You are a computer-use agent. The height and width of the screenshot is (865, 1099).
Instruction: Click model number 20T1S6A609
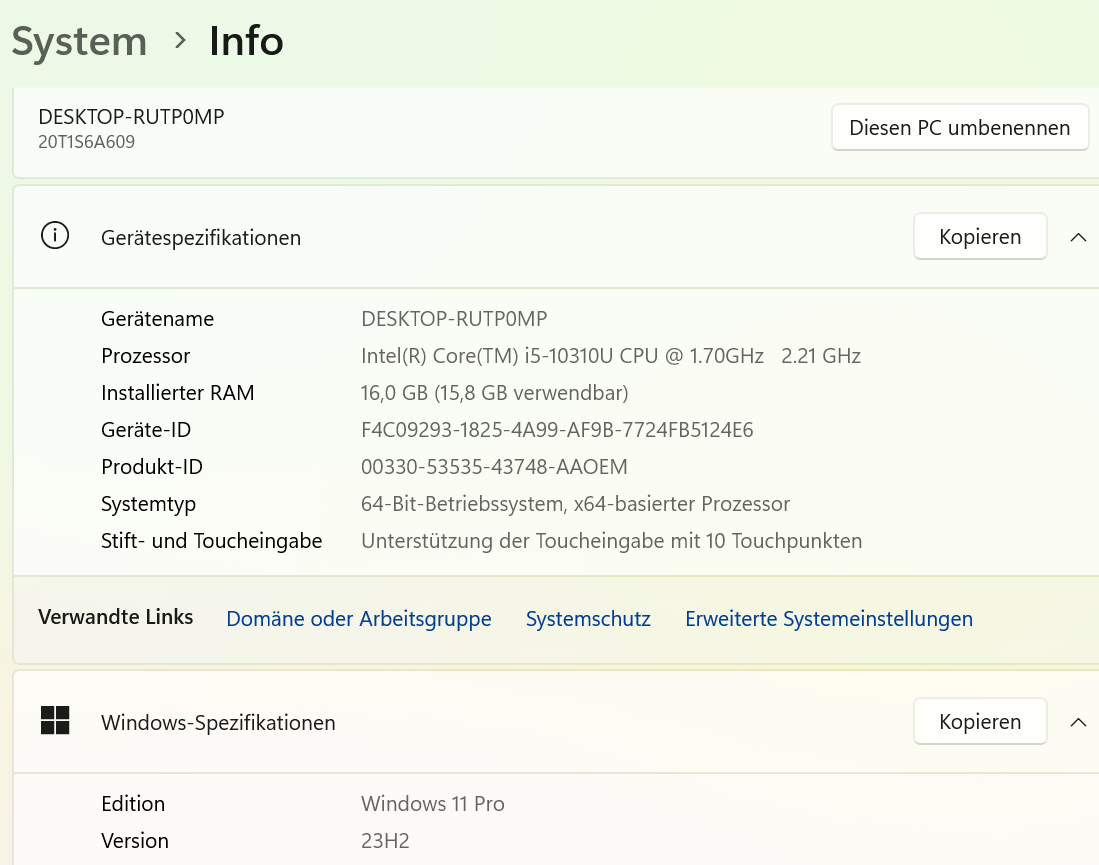point(86,142)
